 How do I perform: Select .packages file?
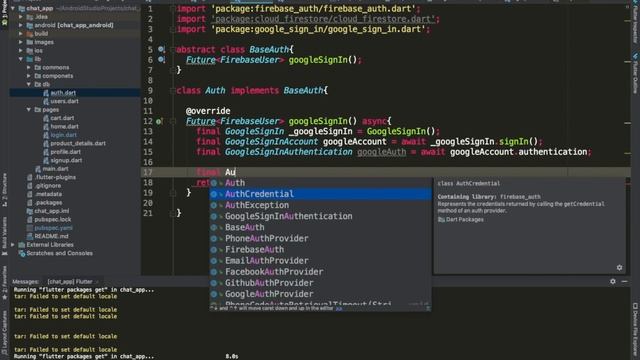48,202
